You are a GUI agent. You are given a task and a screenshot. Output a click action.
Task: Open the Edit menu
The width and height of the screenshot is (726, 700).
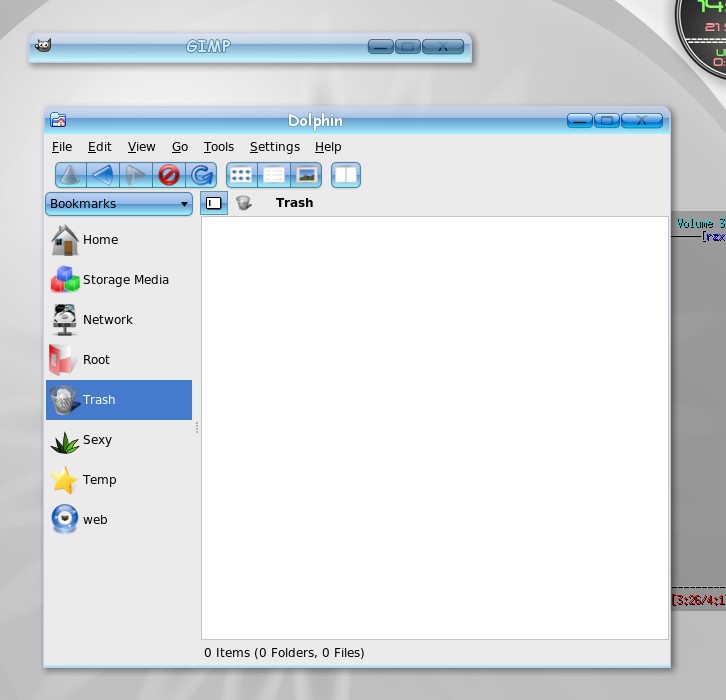point(100,147)
